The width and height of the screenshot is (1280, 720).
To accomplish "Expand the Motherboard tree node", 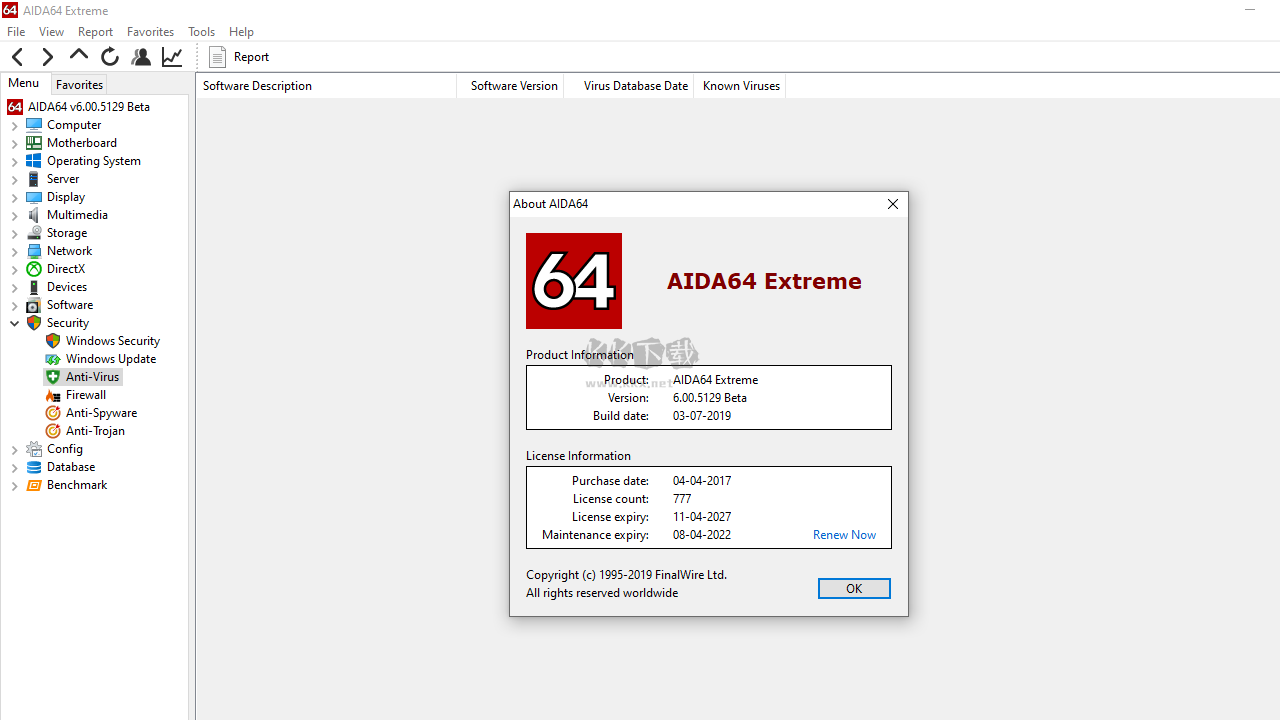I will (x=15, y=144).
